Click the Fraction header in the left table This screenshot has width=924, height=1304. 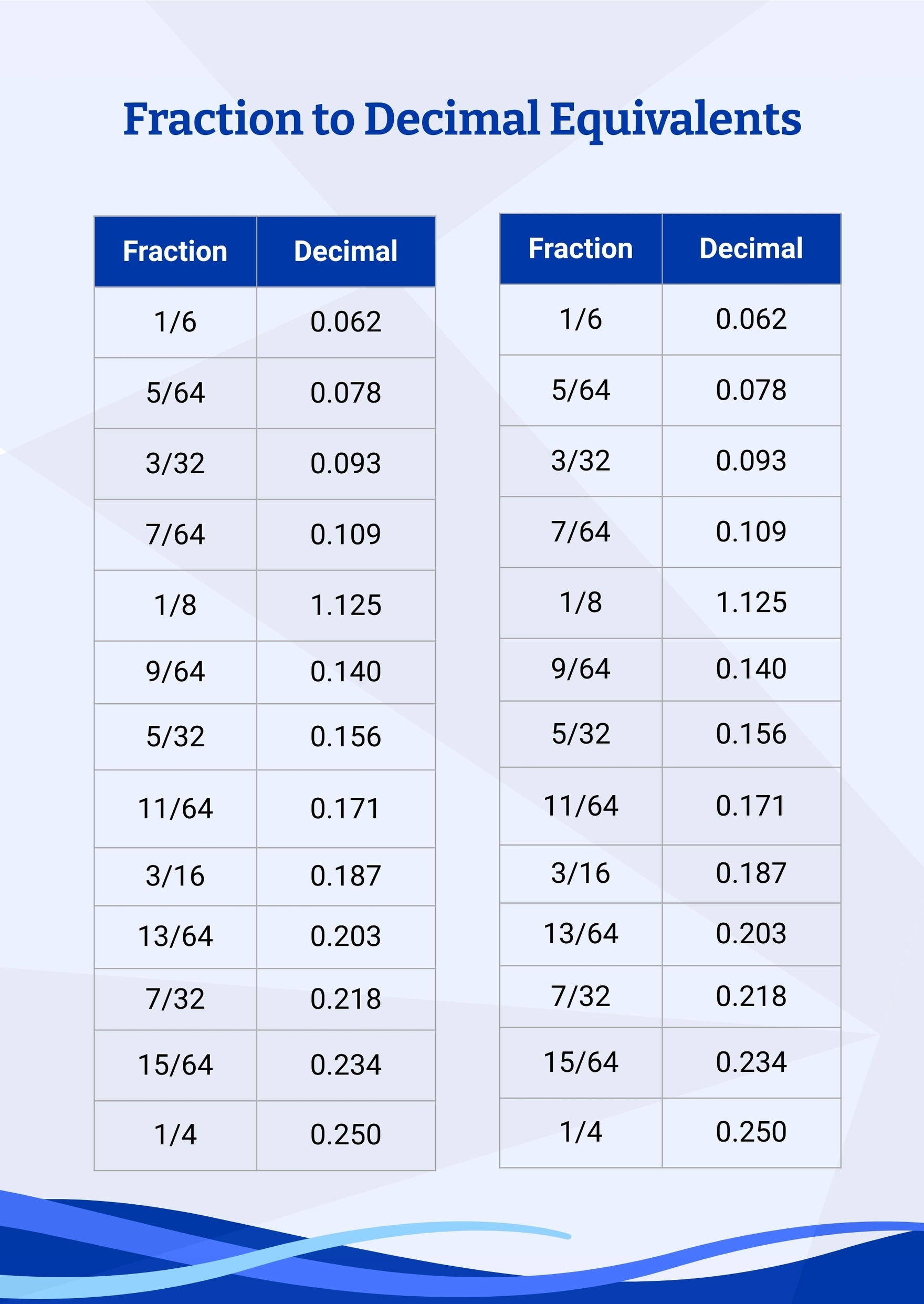175,252
